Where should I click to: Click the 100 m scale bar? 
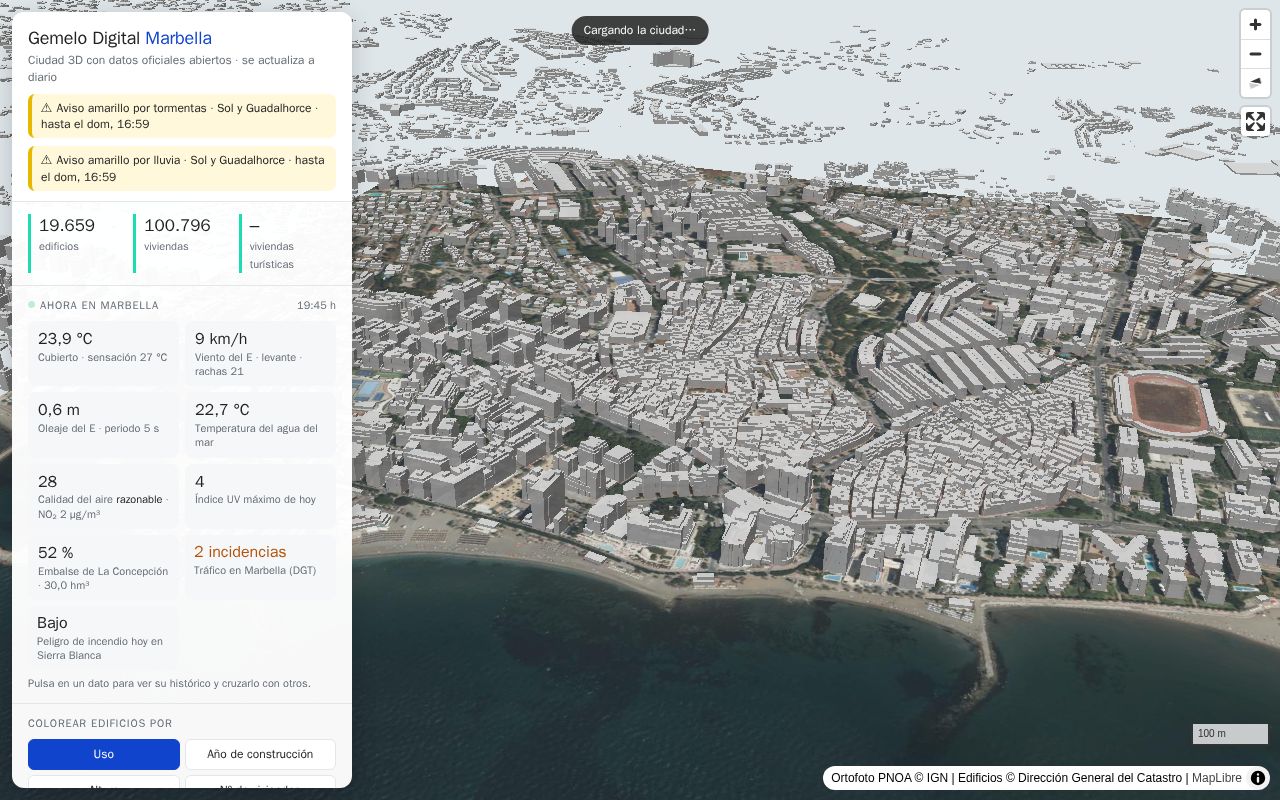1230,734
